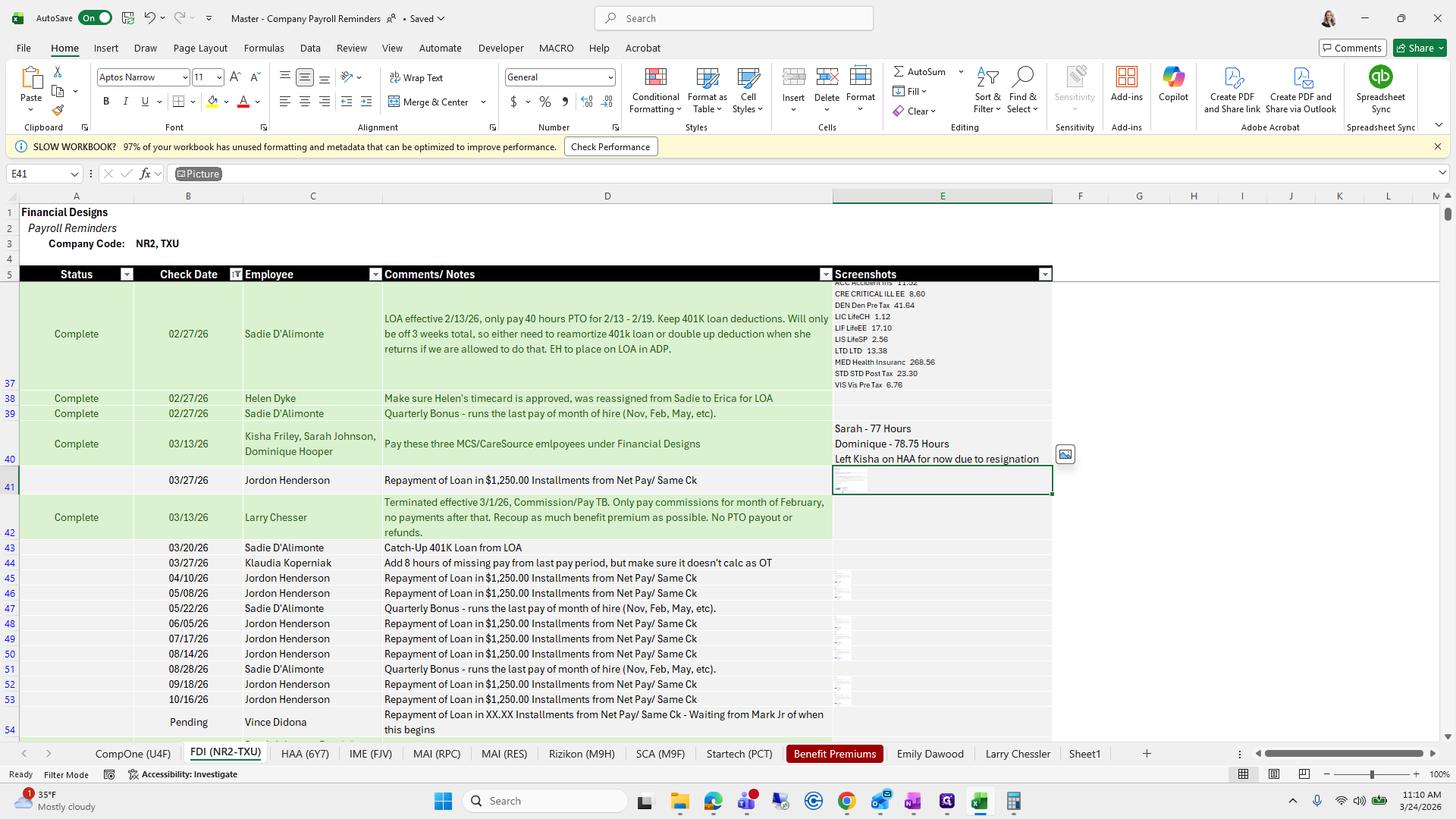1456x819 pixels.
Task: Open the General number format dropdown
Action: tap(610, 77)
